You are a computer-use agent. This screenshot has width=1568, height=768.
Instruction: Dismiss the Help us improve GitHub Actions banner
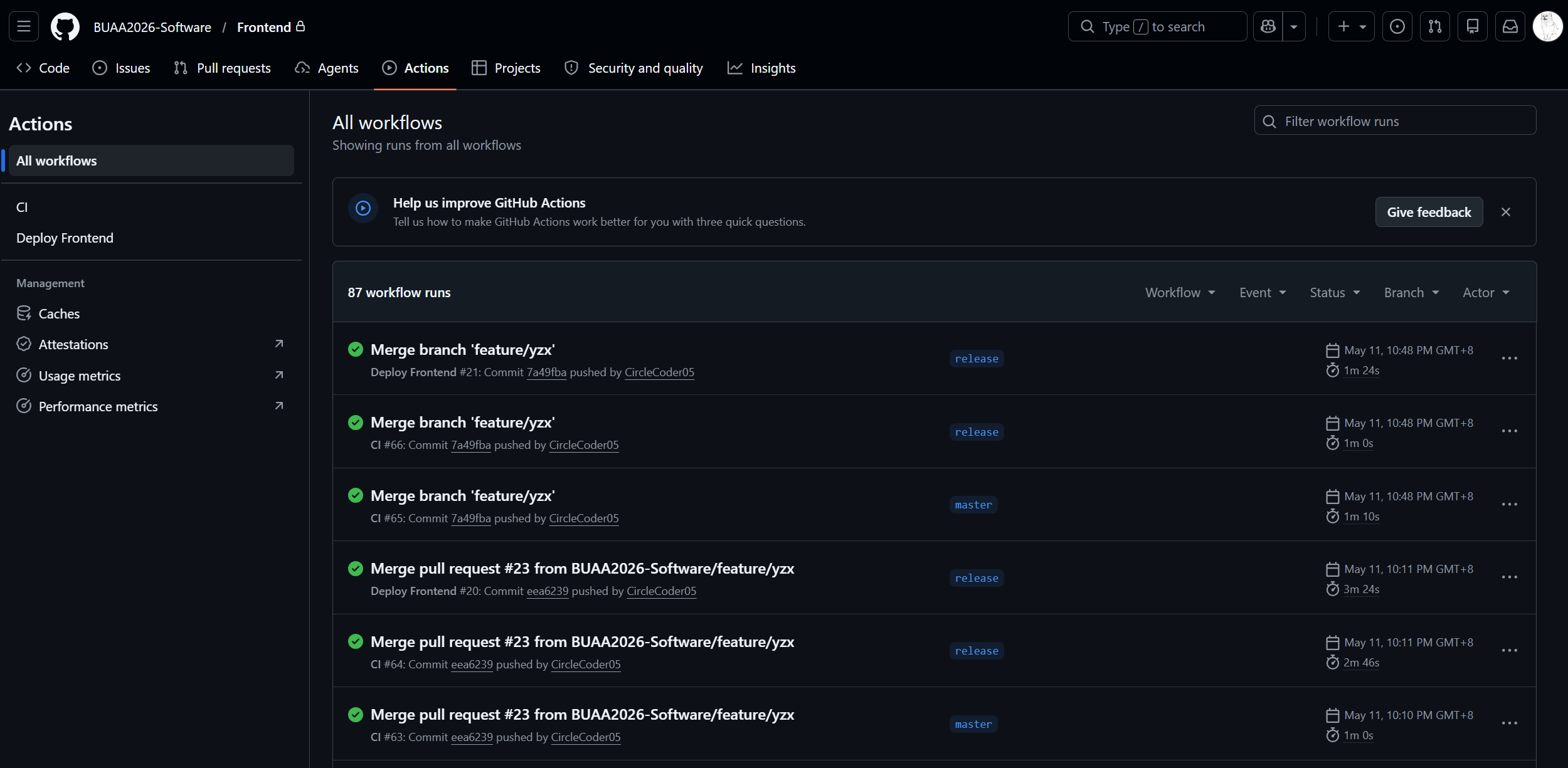click(1506, 212)
